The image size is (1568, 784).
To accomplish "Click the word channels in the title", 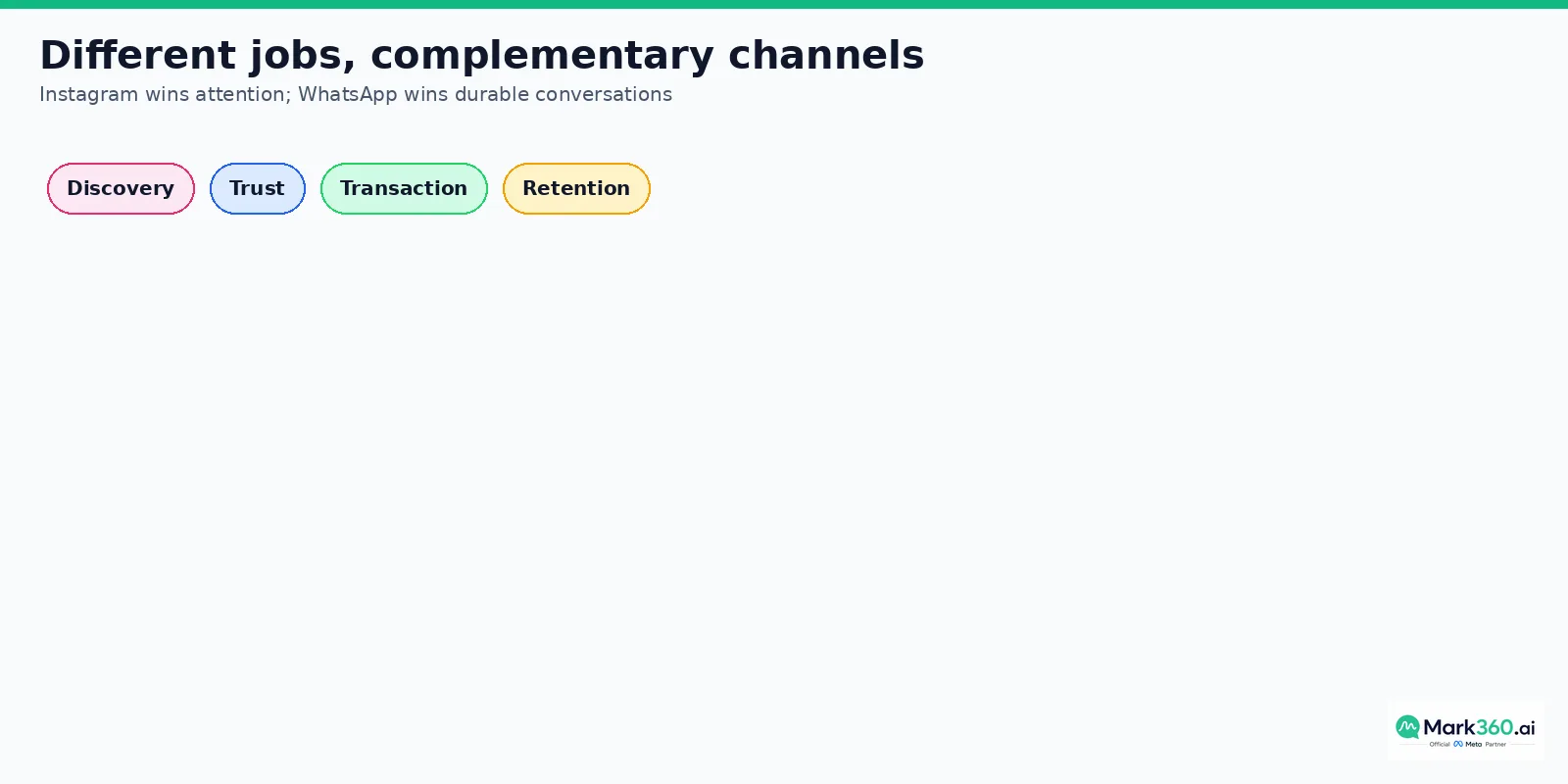I will click(826, 55).
